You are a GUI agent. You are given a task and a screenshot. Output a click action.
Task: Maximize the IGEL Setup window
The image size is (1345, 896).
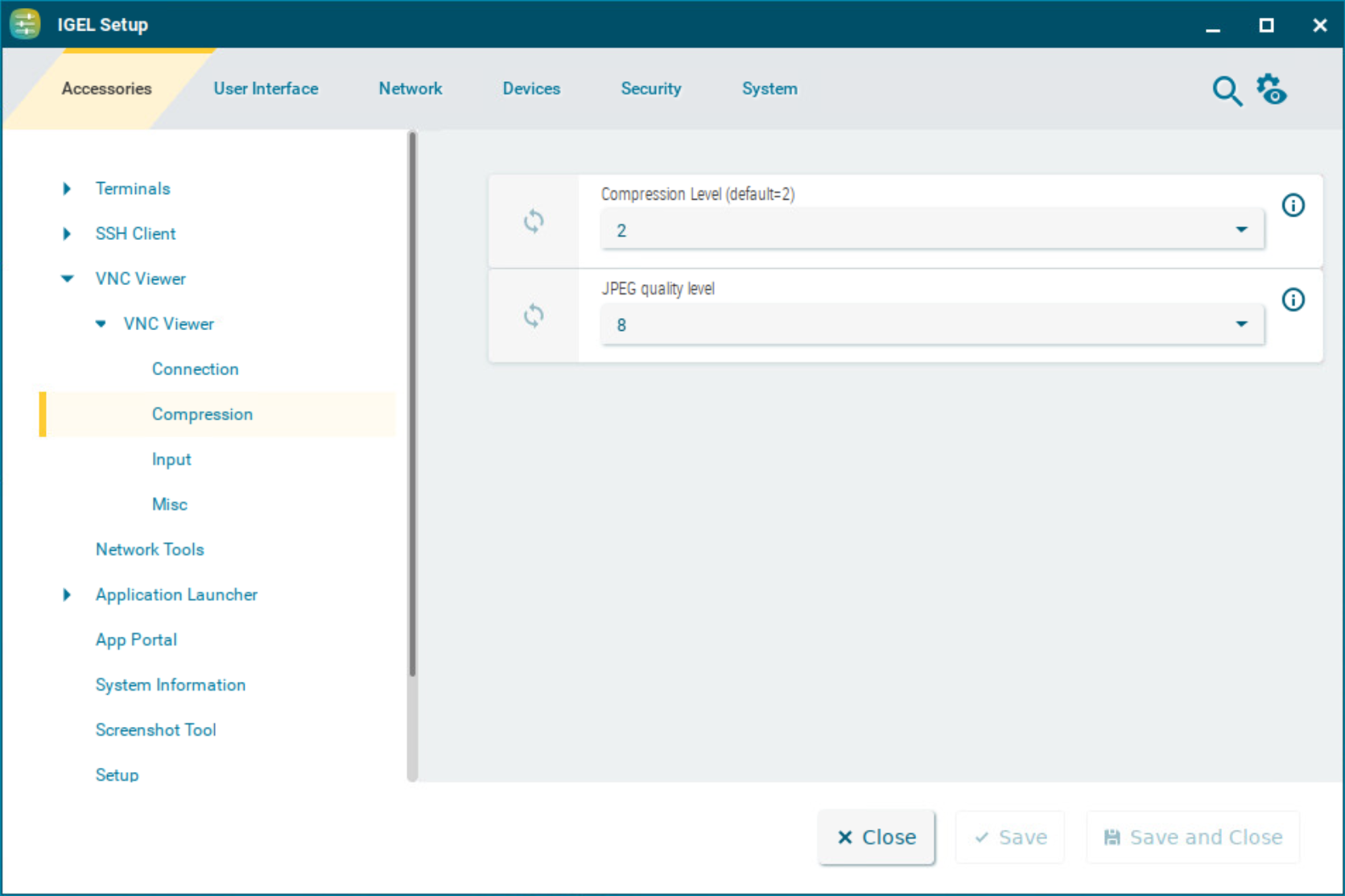(x=1266, y=25)
